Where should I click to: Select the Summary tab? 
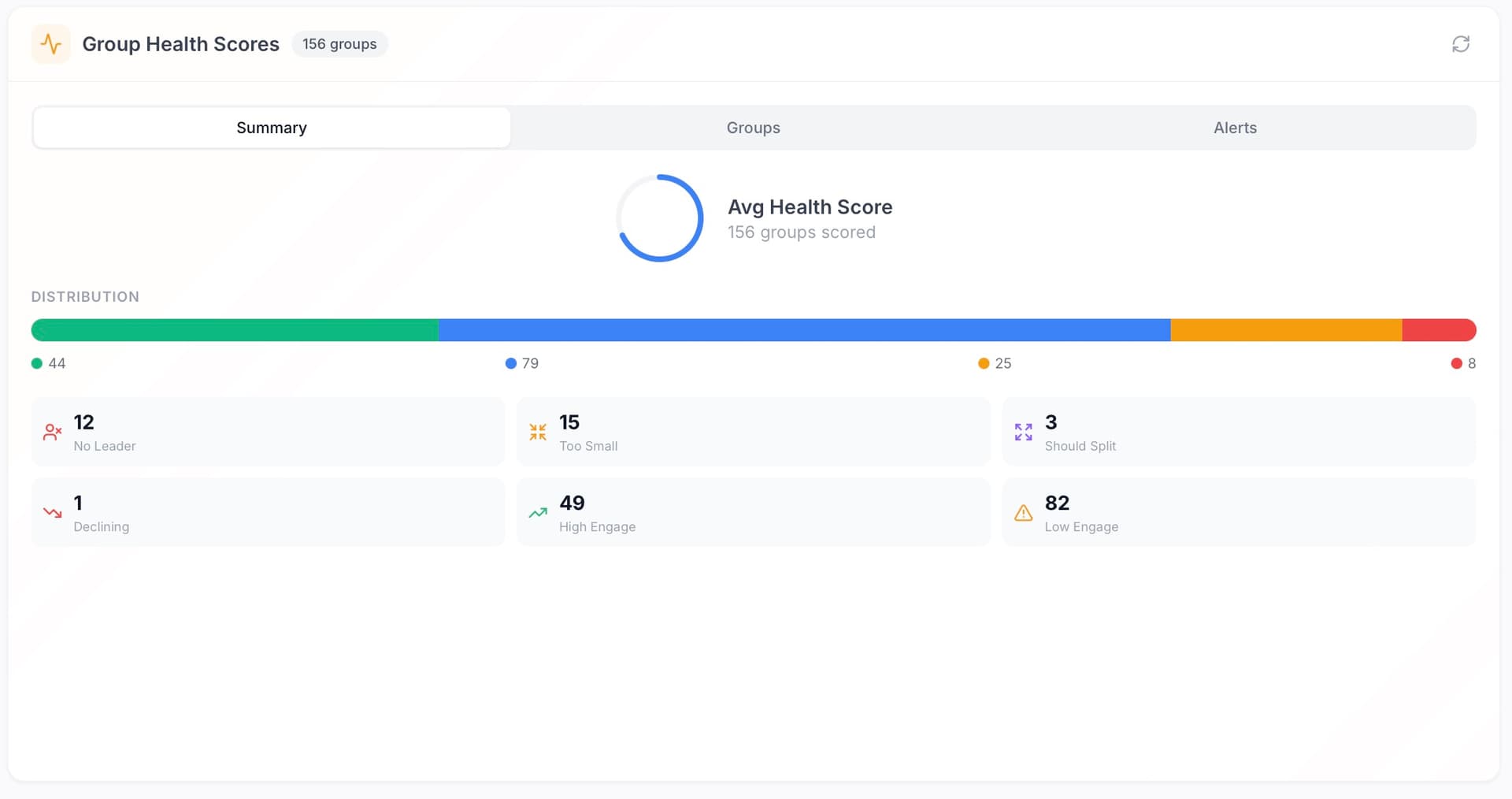[x=271, y=127]
